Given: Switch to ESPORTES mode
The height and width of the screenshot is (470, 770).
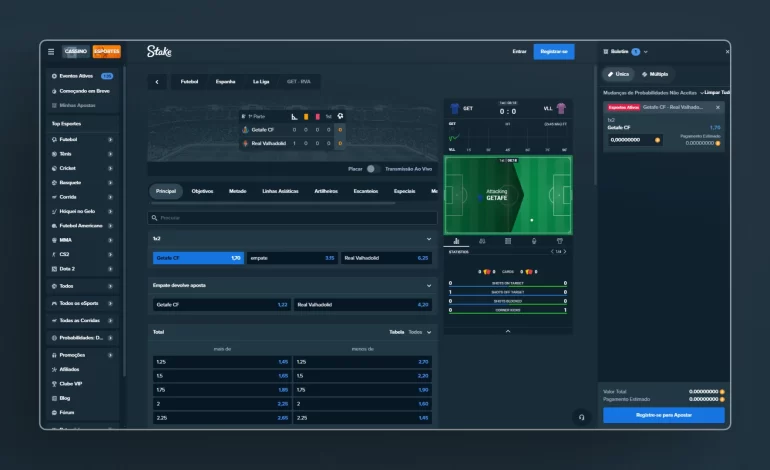Looking at the screenshot, I should pyautogui.click(x=107, y=52).
